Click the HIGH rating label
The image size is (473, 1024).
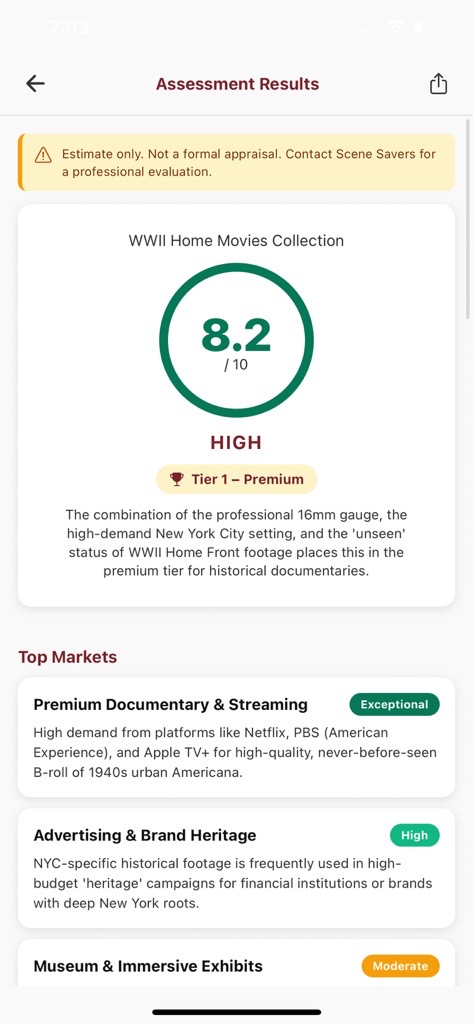pyautogui.click(x=236, y=443)
